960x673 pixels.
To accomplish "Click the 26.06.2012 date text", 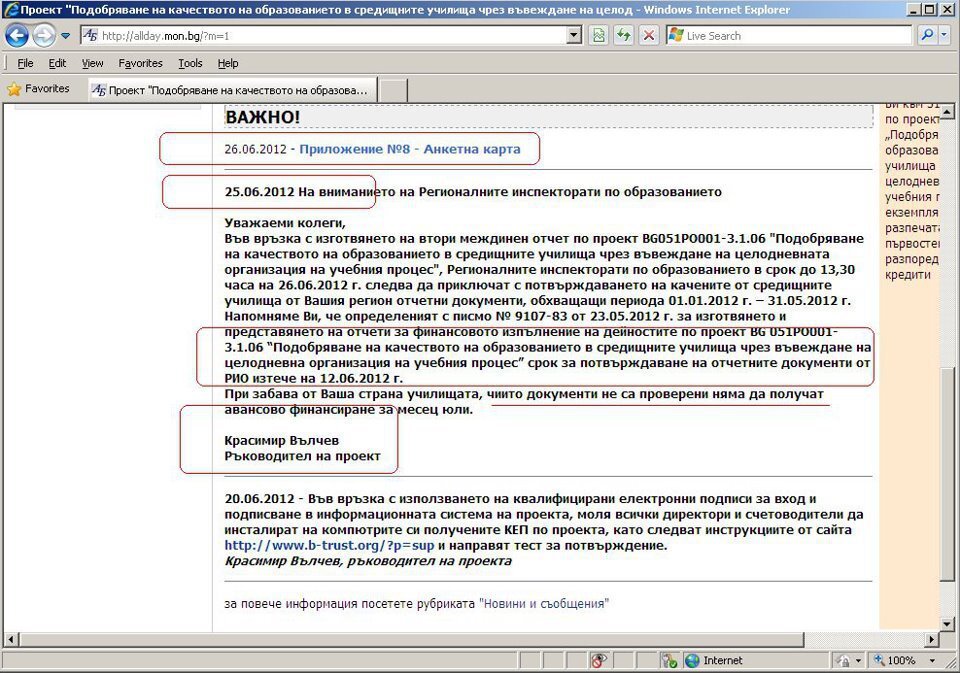I will tap(255, 149).
